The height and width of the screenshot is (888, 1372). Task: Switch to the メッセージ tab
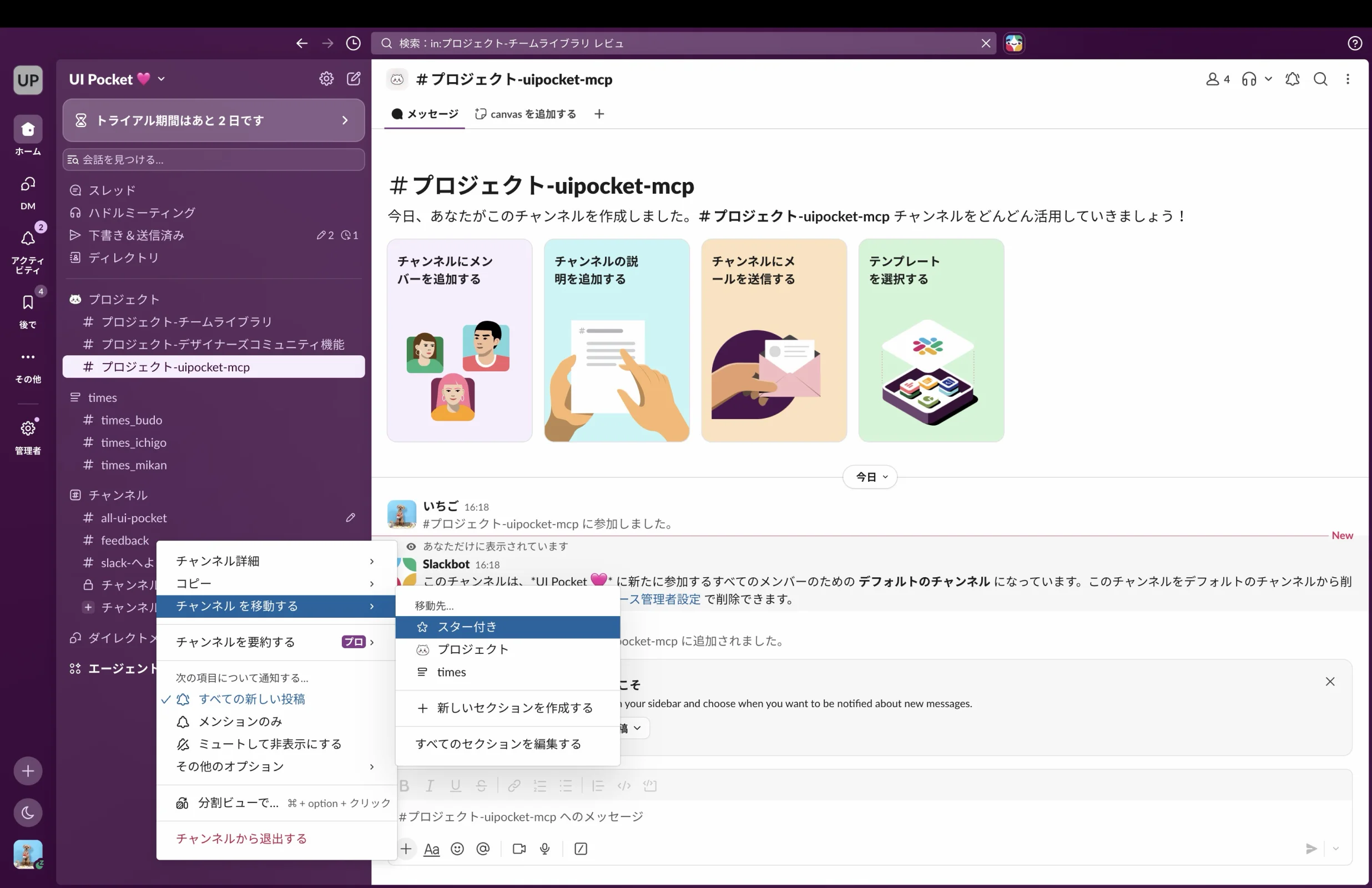coord(425,114)
